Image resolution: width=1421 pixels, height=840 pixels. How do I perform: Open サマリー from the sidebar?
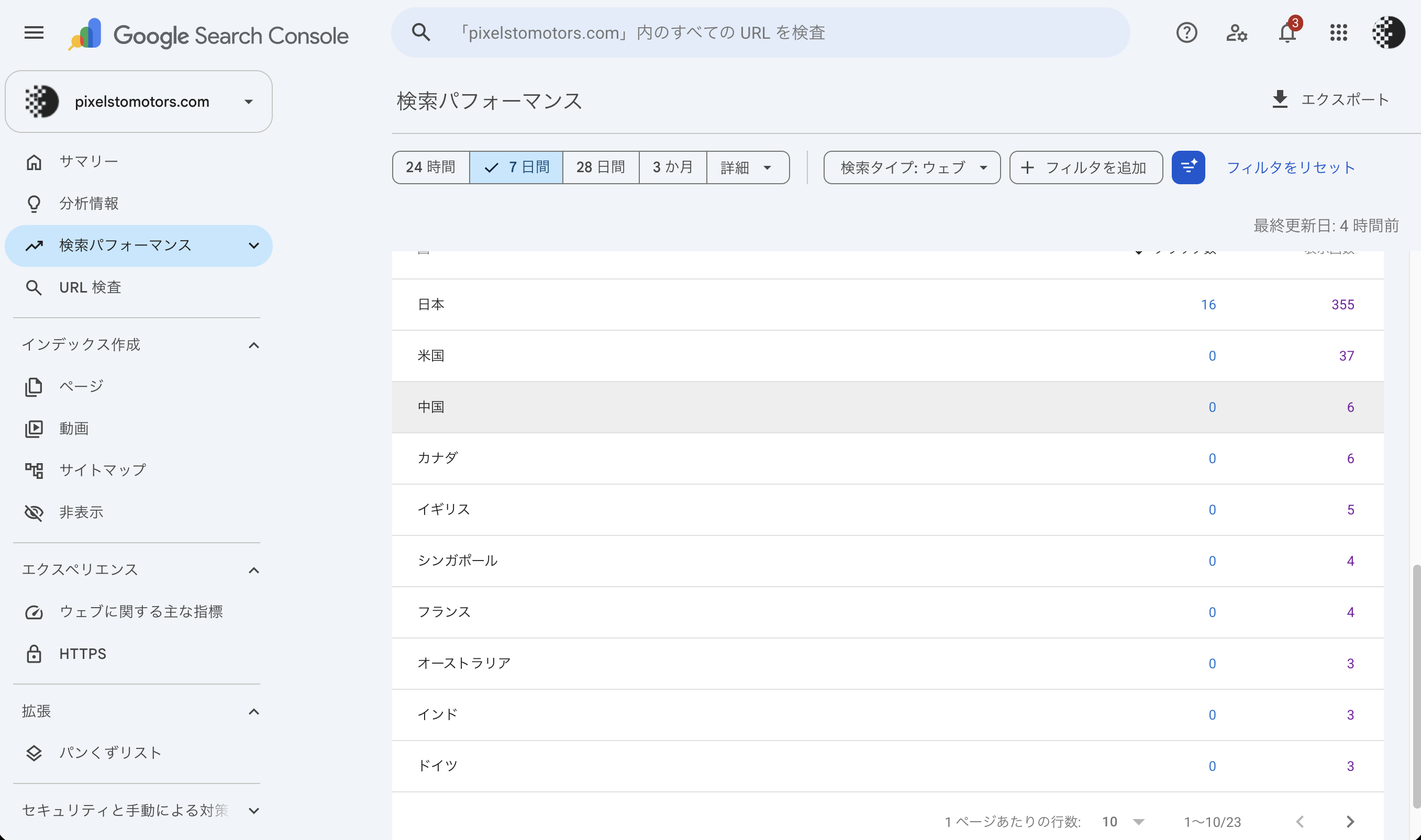[138, 162]
